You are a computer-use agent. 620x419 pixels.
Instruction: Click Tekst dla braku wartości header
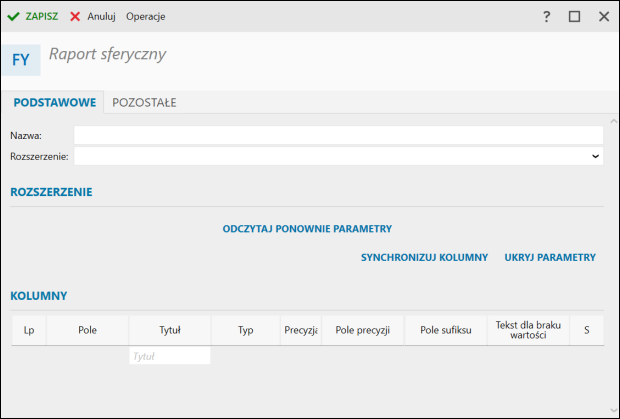[x=528, y=330]
